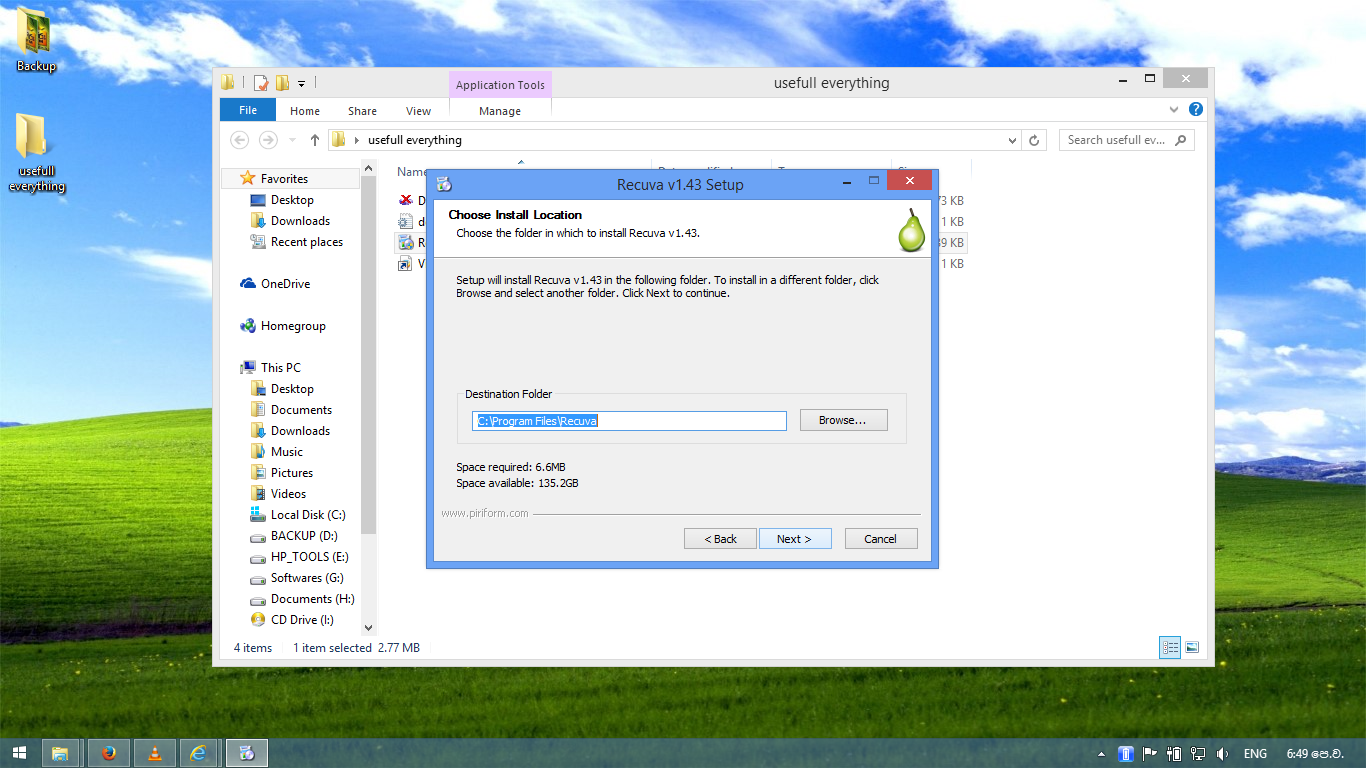
Task: Cancel the Recuva installation
Action: pyautogui.click(x=880, y=539)
